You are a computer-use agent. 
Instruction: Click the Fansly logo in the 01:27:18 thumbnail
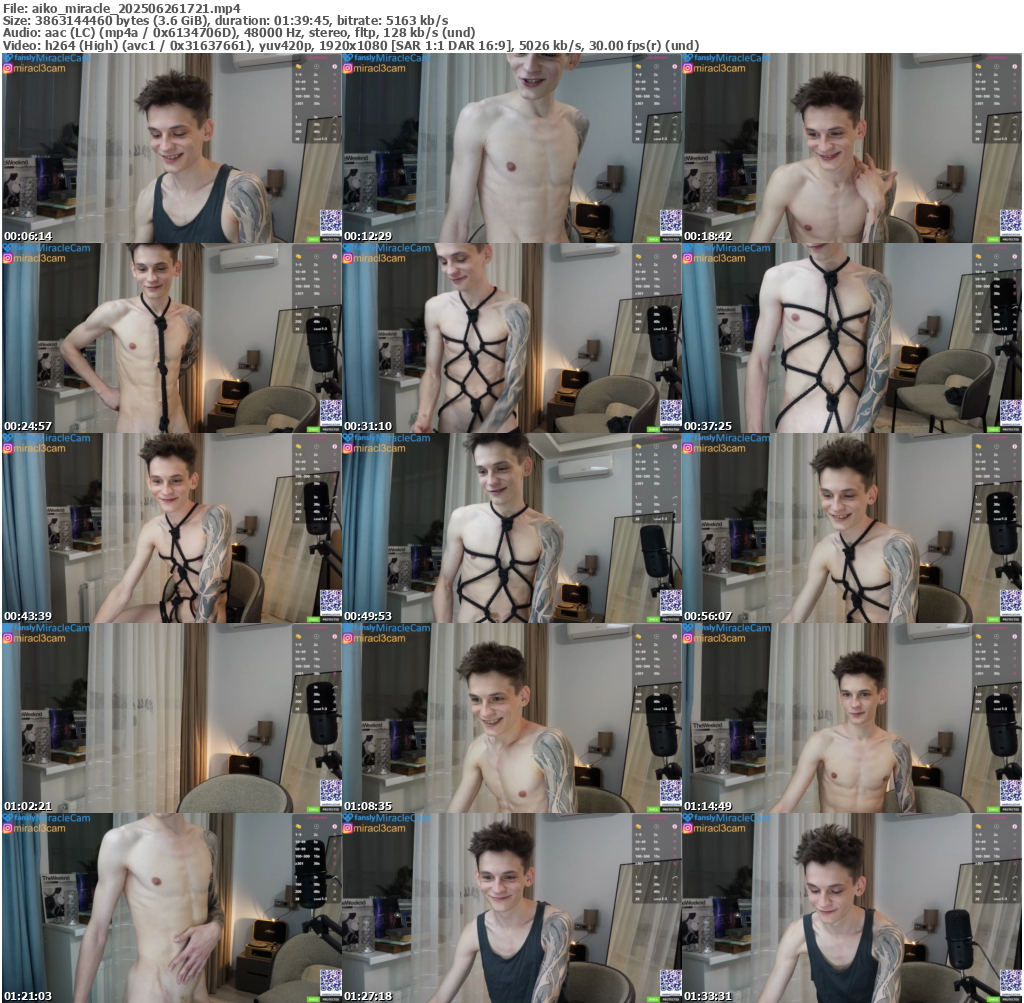coord(348,818)
